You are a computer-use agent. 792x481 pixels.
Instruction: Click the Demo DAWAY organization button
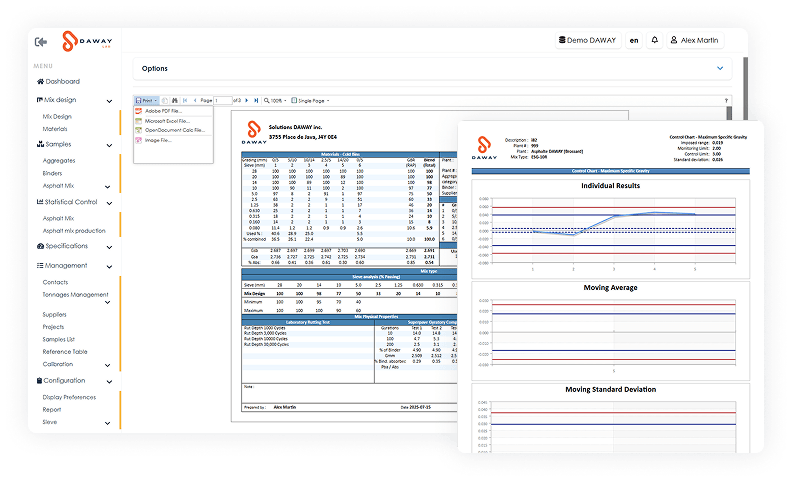tap(586, 41)
